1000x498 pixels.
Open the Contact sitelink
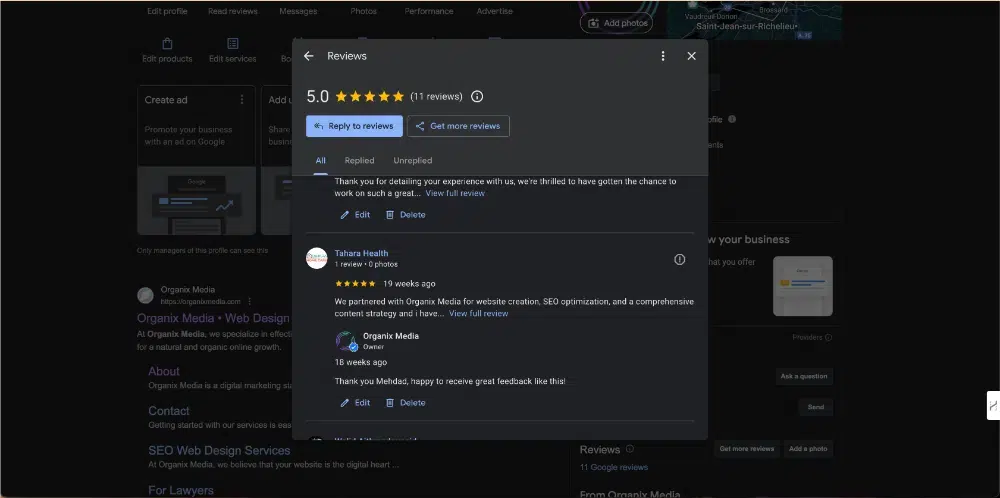168,411
